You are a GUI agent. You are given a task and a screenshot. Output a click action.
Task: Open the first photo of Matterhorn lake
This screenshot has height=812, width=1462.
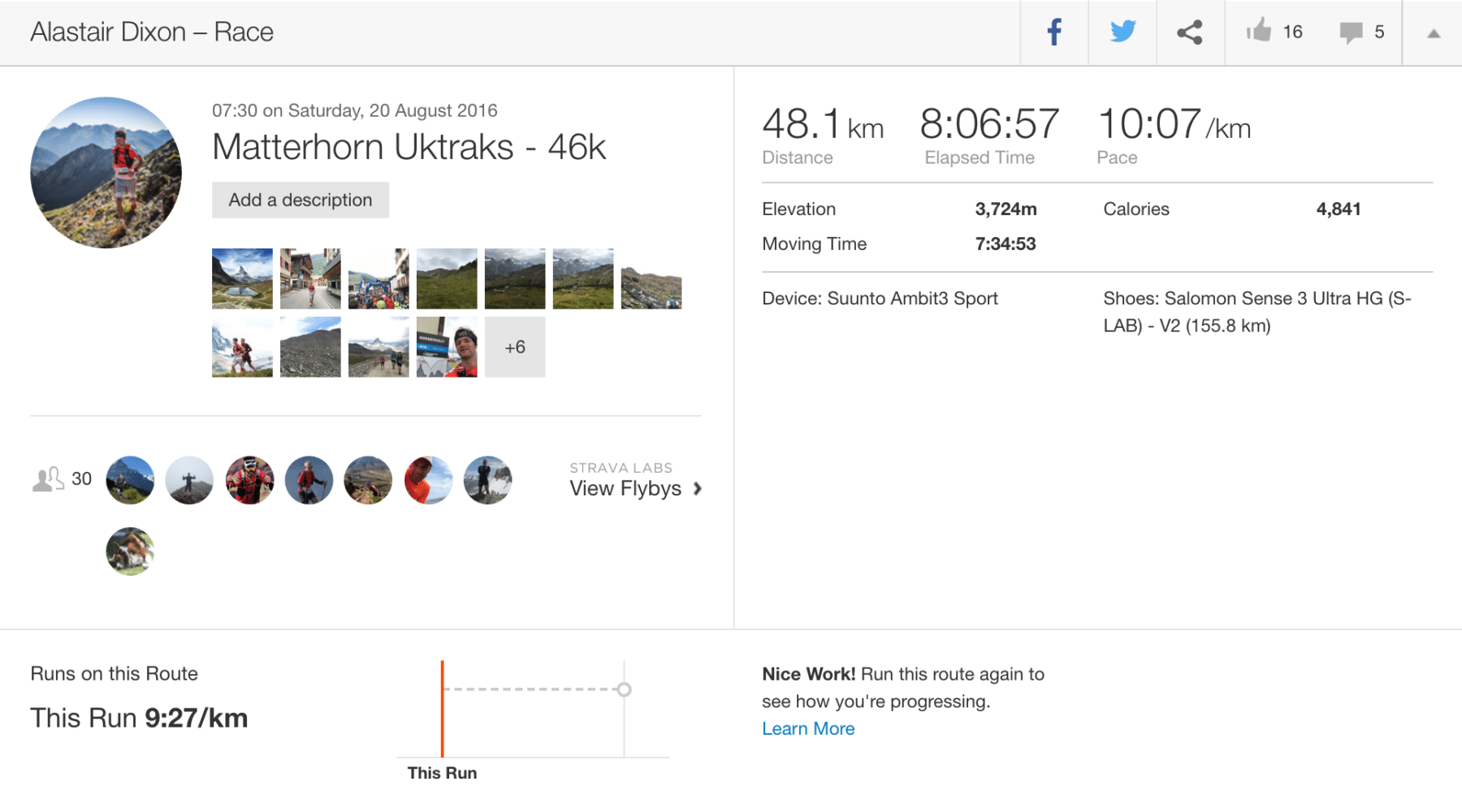tap(242, 279)
